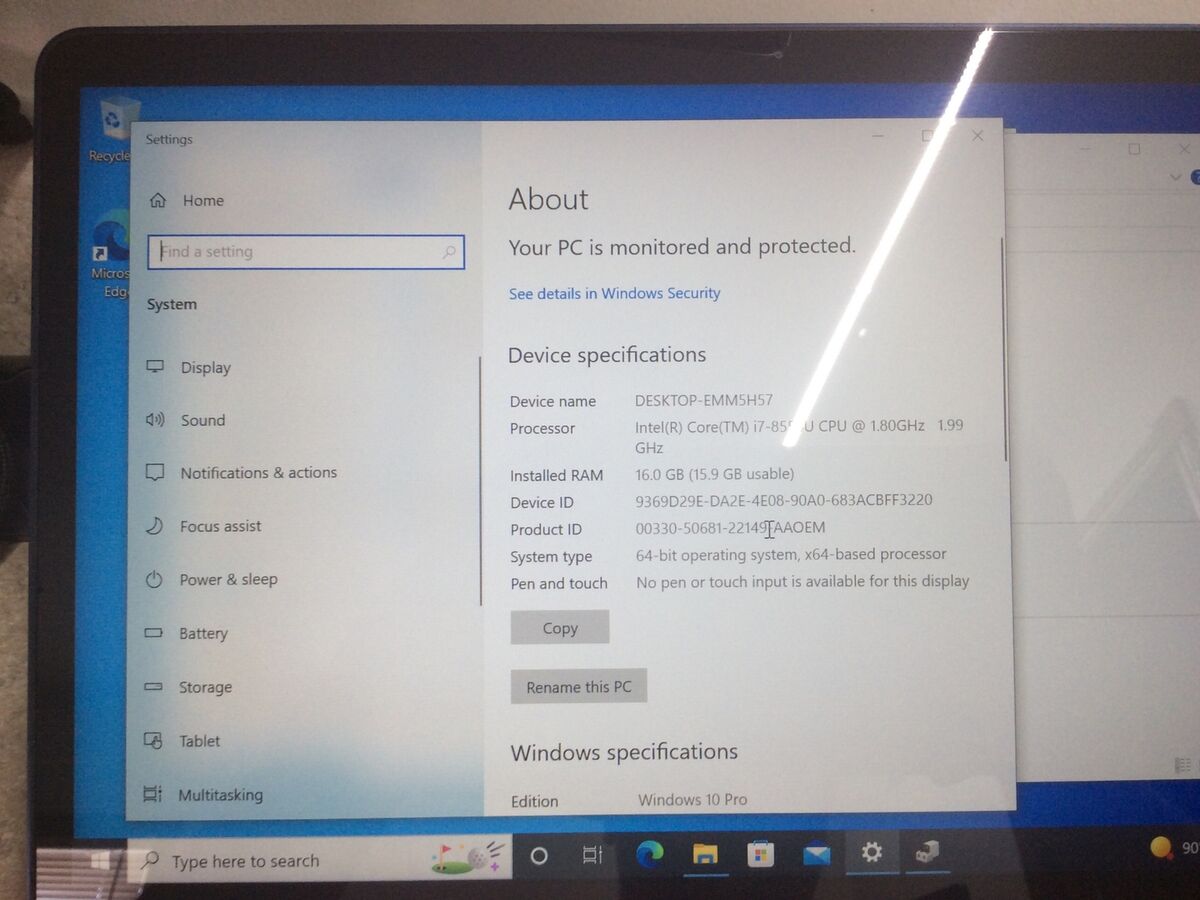Click the weather icon in system tray
The width and height of the screenshot is (1200, 900).
(x=1161, y=848)
